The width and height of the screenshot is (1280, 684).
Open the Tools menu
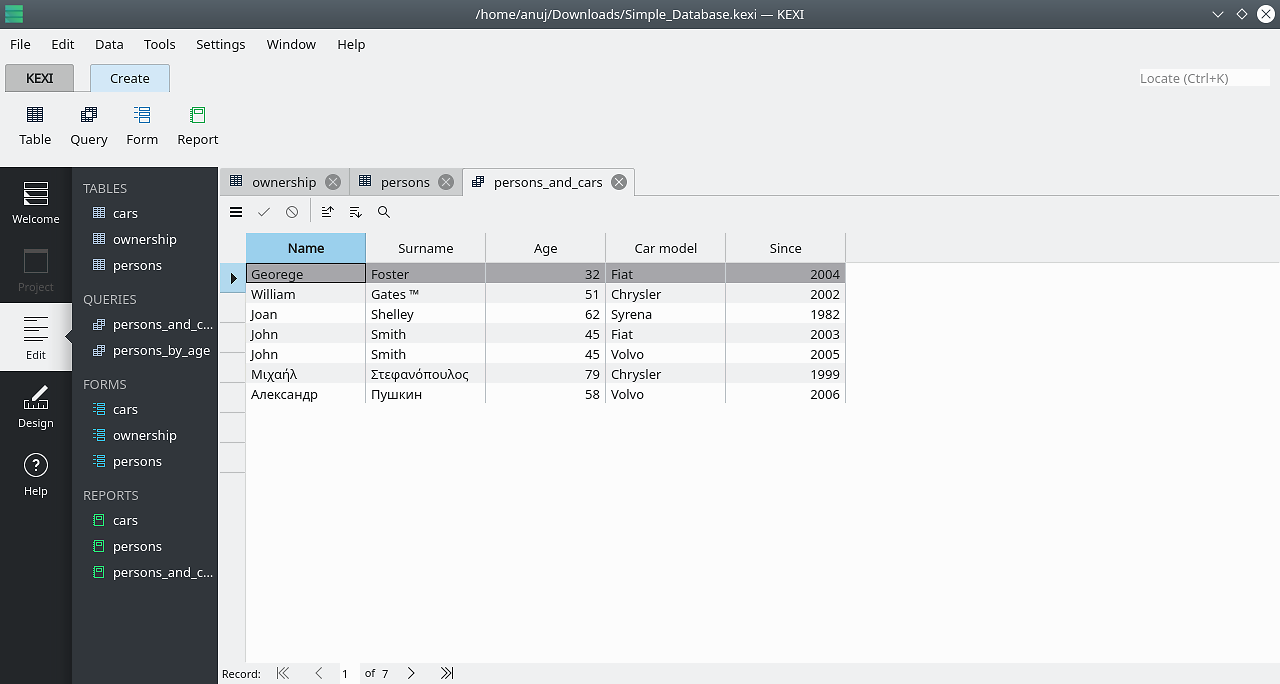[160, 44]
